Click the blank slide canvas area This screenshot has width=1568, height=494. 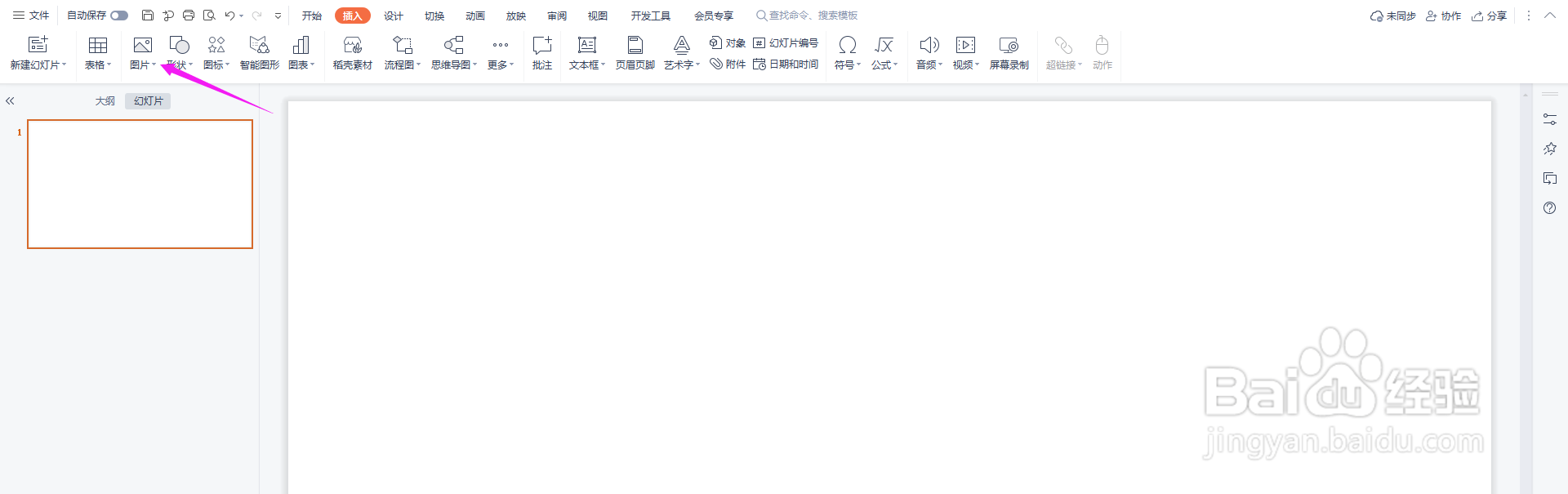[x=889, y=297]
